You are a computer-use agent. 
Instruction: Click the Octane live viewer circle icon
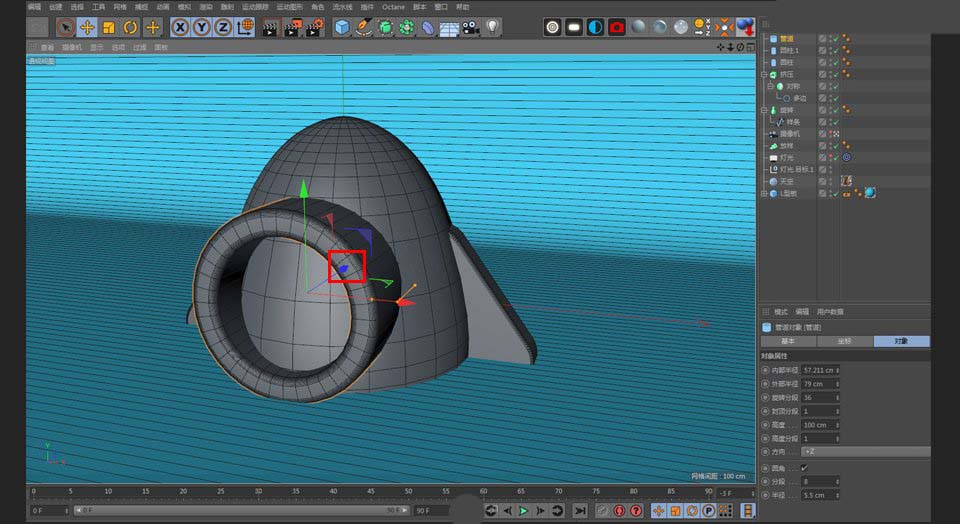pyautogui.click(x=553, y=28)
